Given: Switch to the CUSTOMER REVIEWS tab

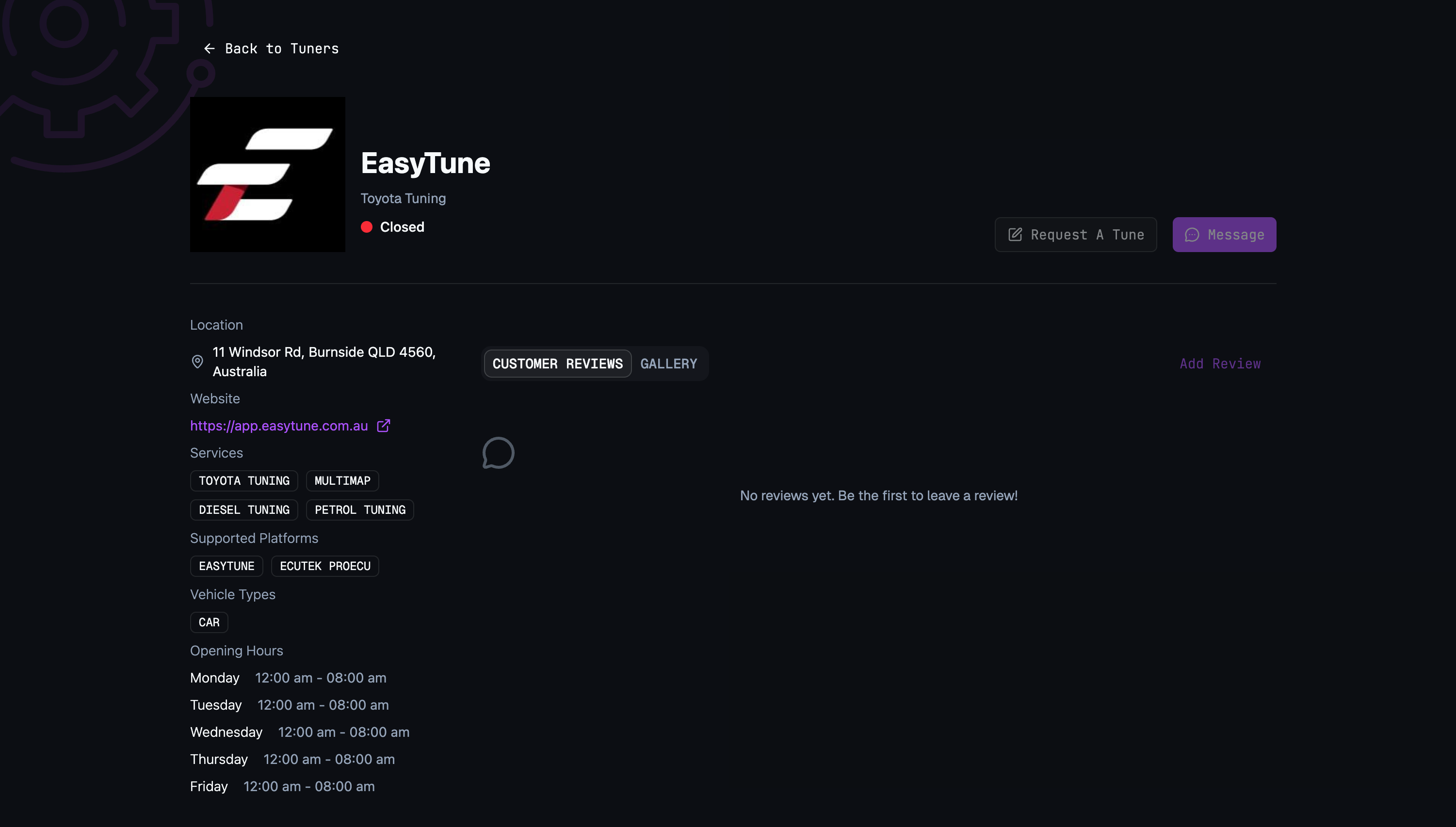Looking at the screenshot, I should coord(557,364).
